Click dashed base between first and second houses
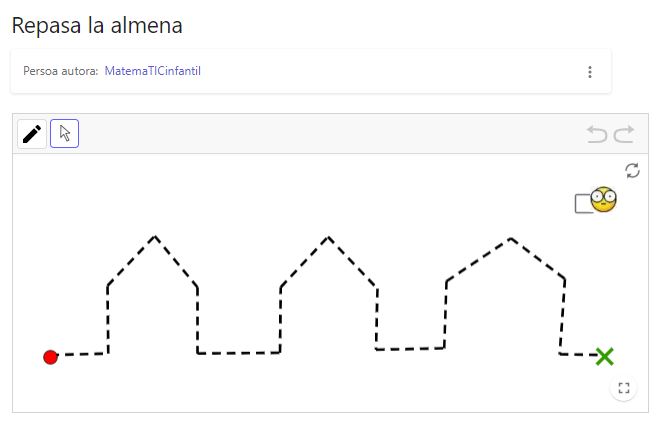Viewport: 666px width, 440px height. [239, 353]
